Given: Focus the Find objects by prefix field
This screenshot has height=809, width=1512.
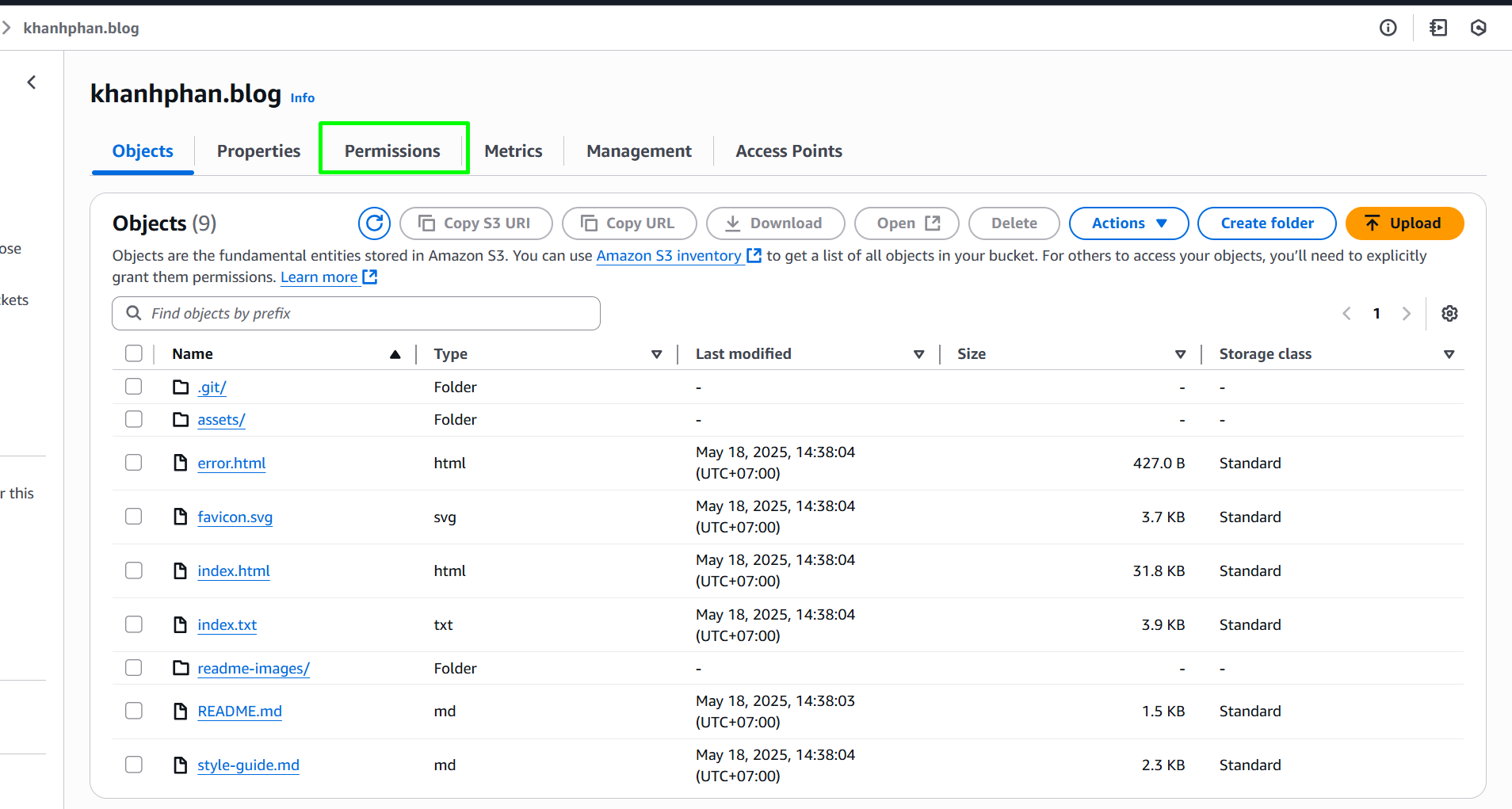Looking at the screenshot, I should click(356, 313).
